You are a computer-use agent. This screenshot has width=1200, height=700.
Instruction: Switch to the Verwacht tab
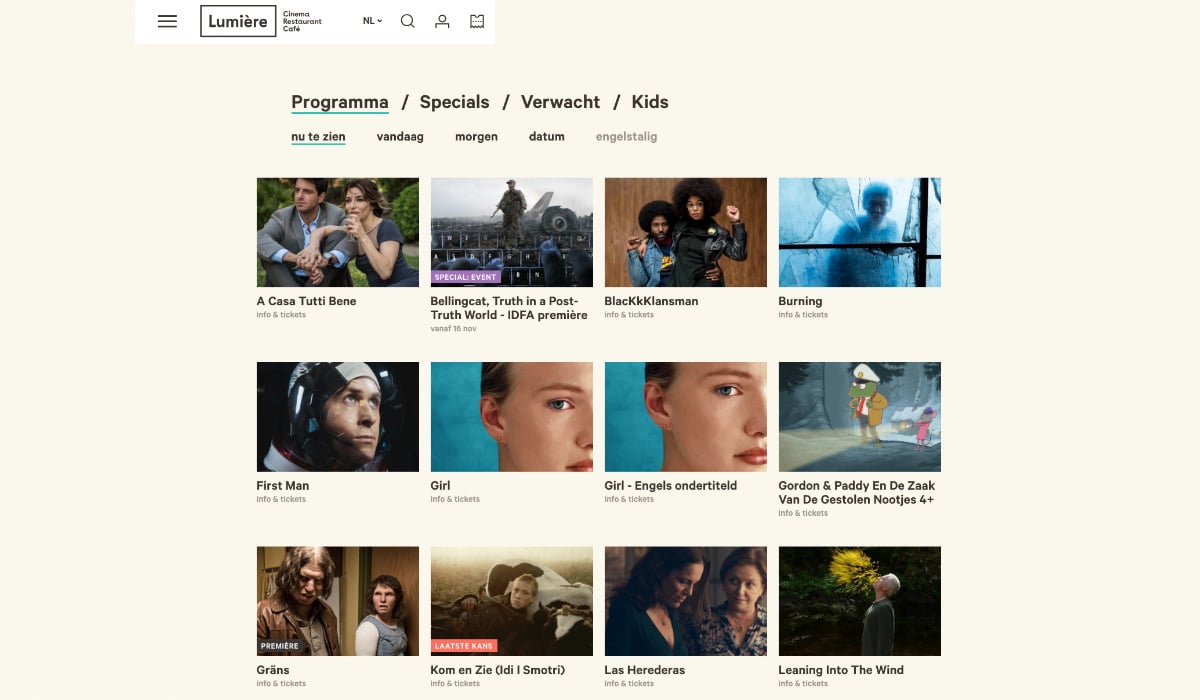click(561, 102)
